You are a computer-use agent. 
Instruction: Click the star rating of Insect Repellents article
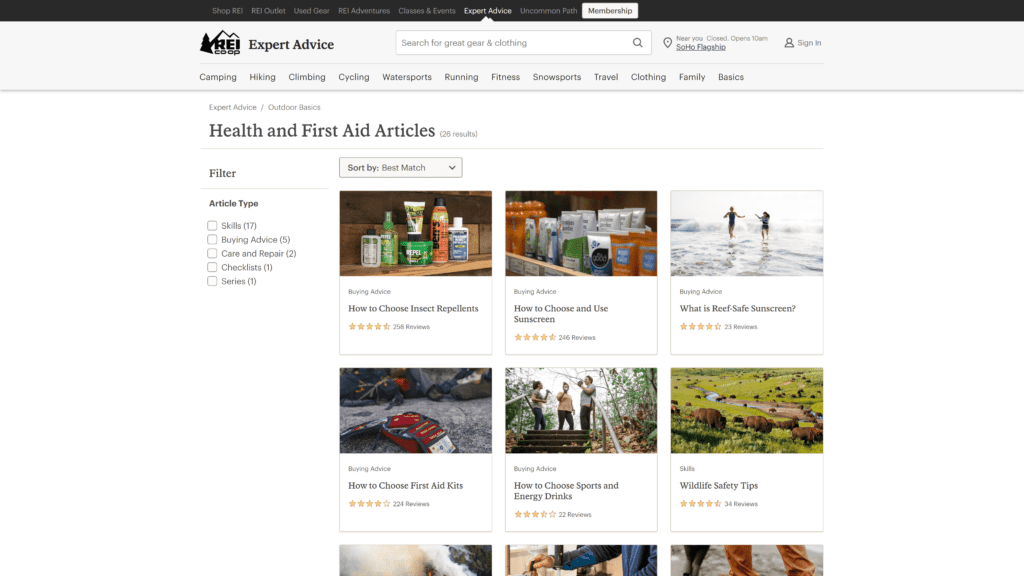[369, 327]
